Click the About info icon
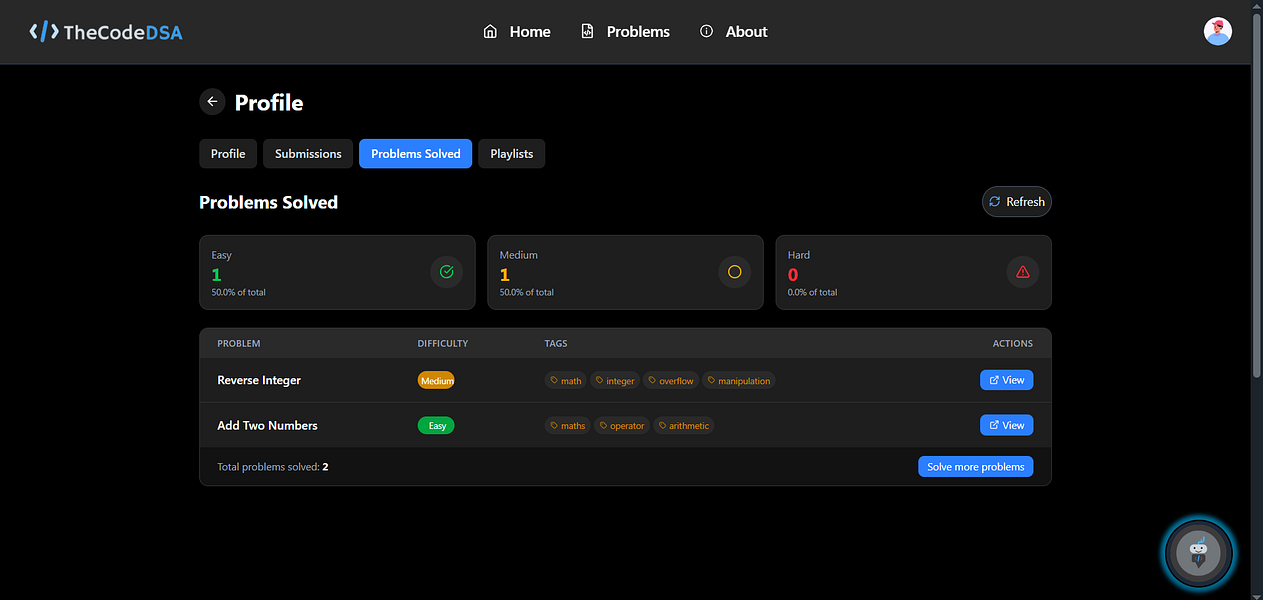The height and width of the screenshot is (600, 1263). 706,32
